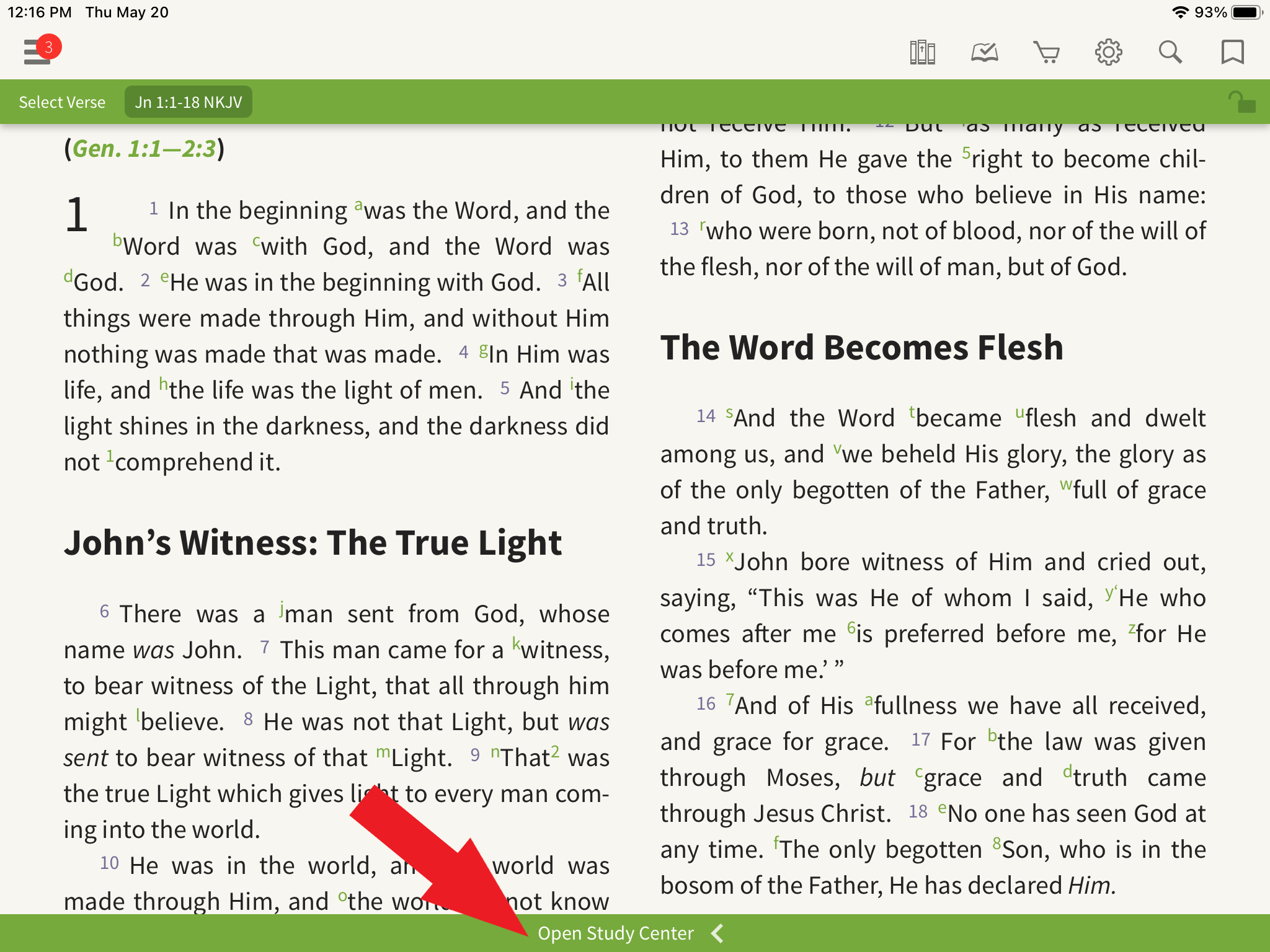This screenshot has width=1270, height=952.
Task: Tap cross-reference marker b before 'Word was'
Action: [117, 240]
